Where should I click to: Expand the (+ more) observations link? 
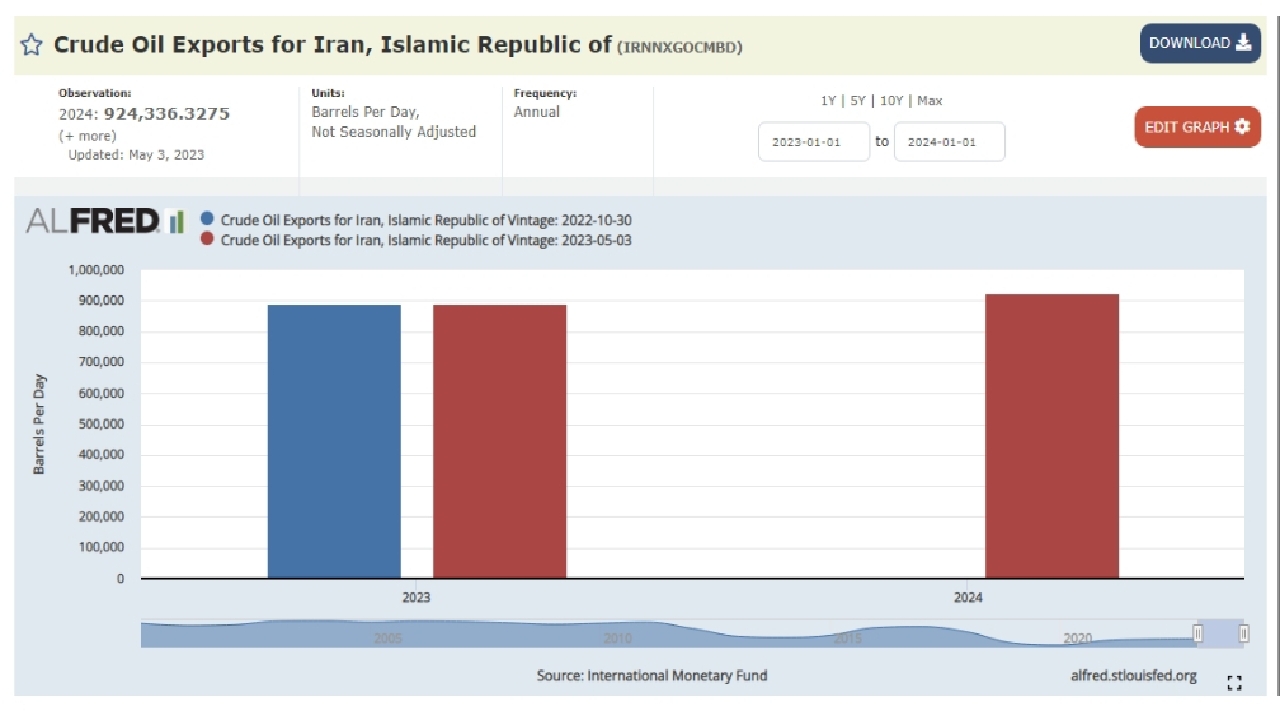pos(88,136)
